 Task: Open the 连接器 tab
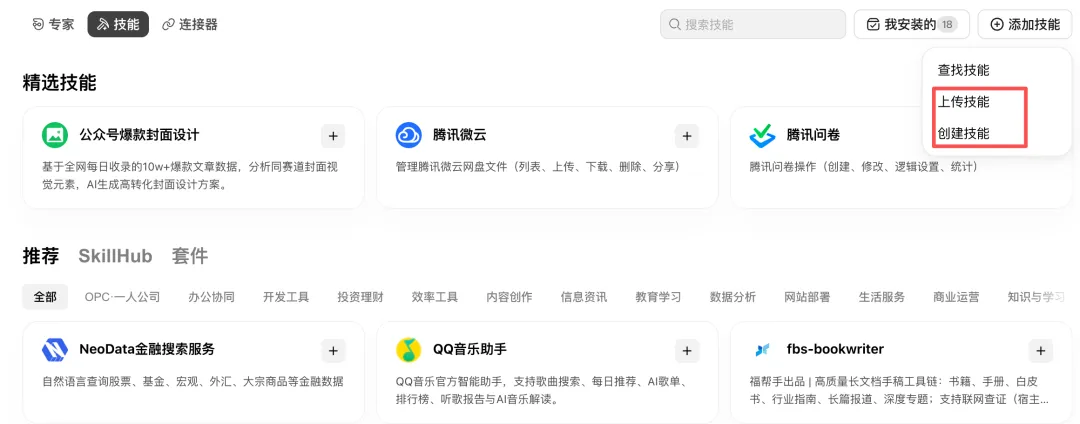coord(189,24)
